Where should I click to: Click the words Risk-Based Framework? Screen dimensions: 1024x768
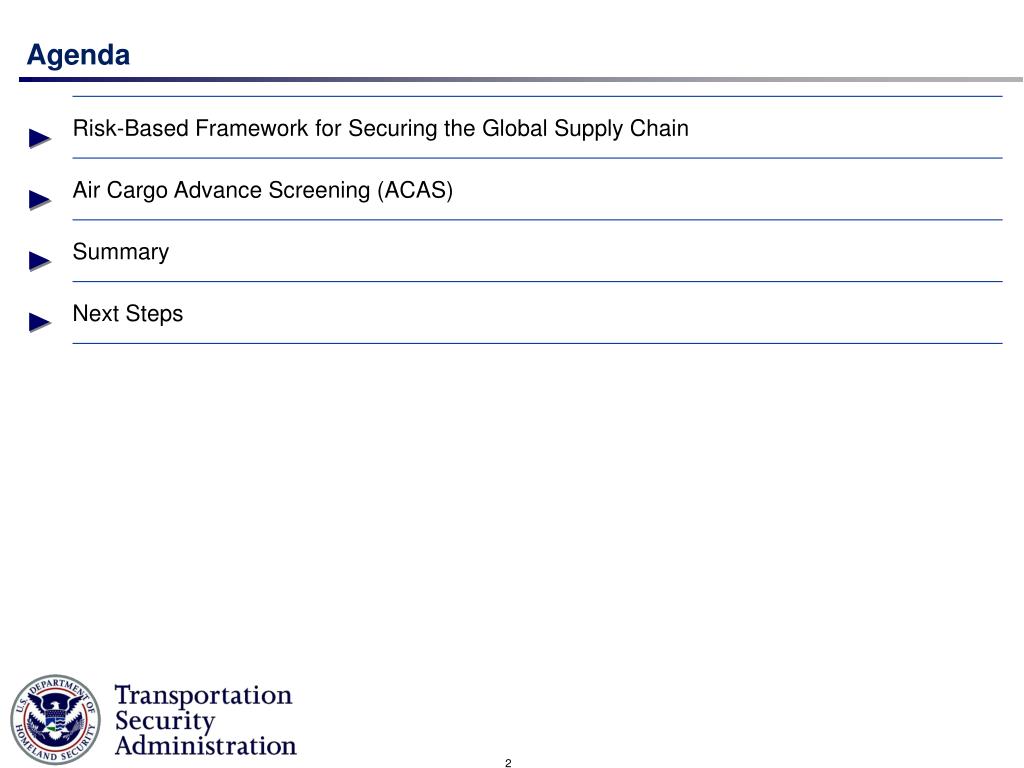[x=190, y=128]
